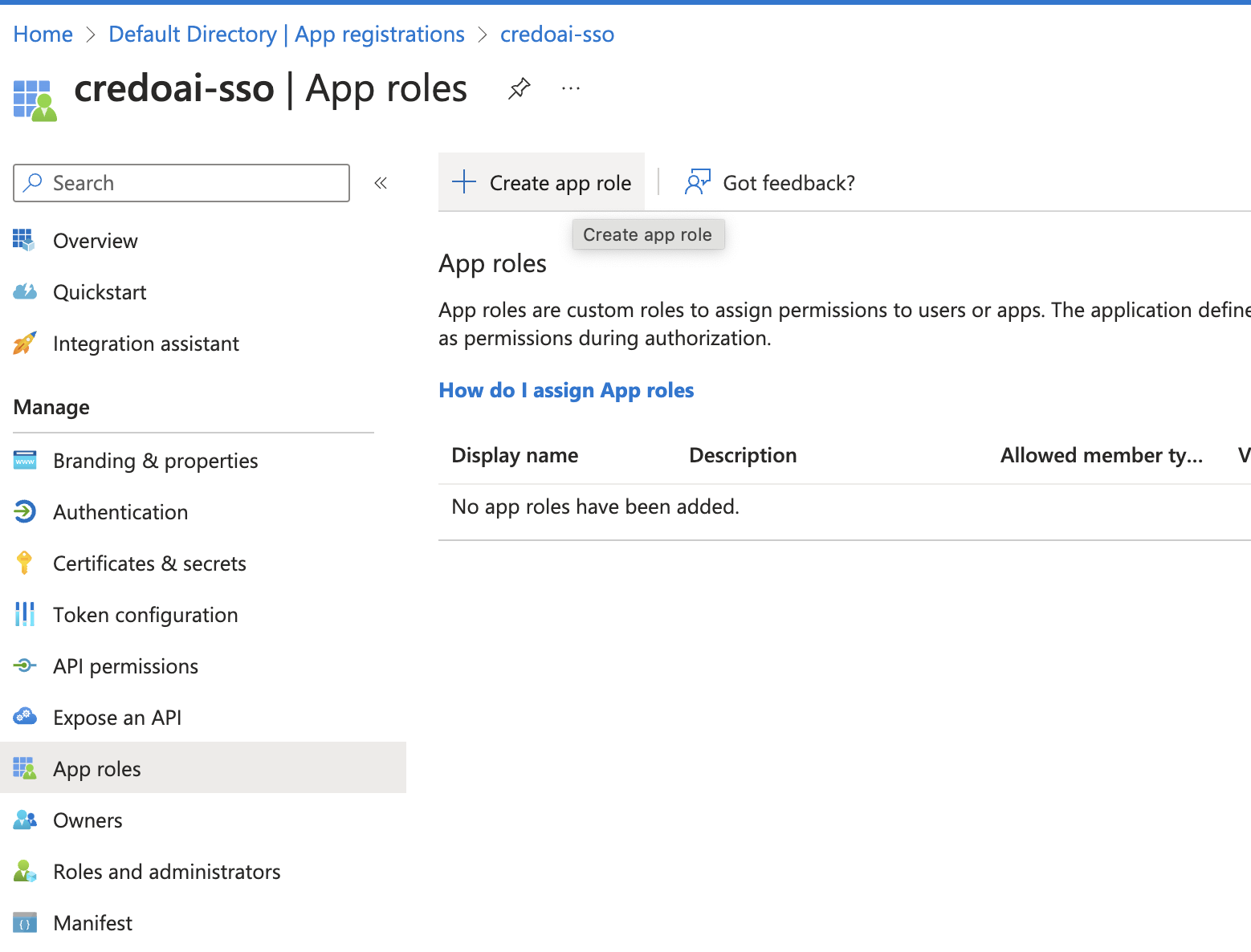Click the App roles sidebar icon

coord(25,768)
